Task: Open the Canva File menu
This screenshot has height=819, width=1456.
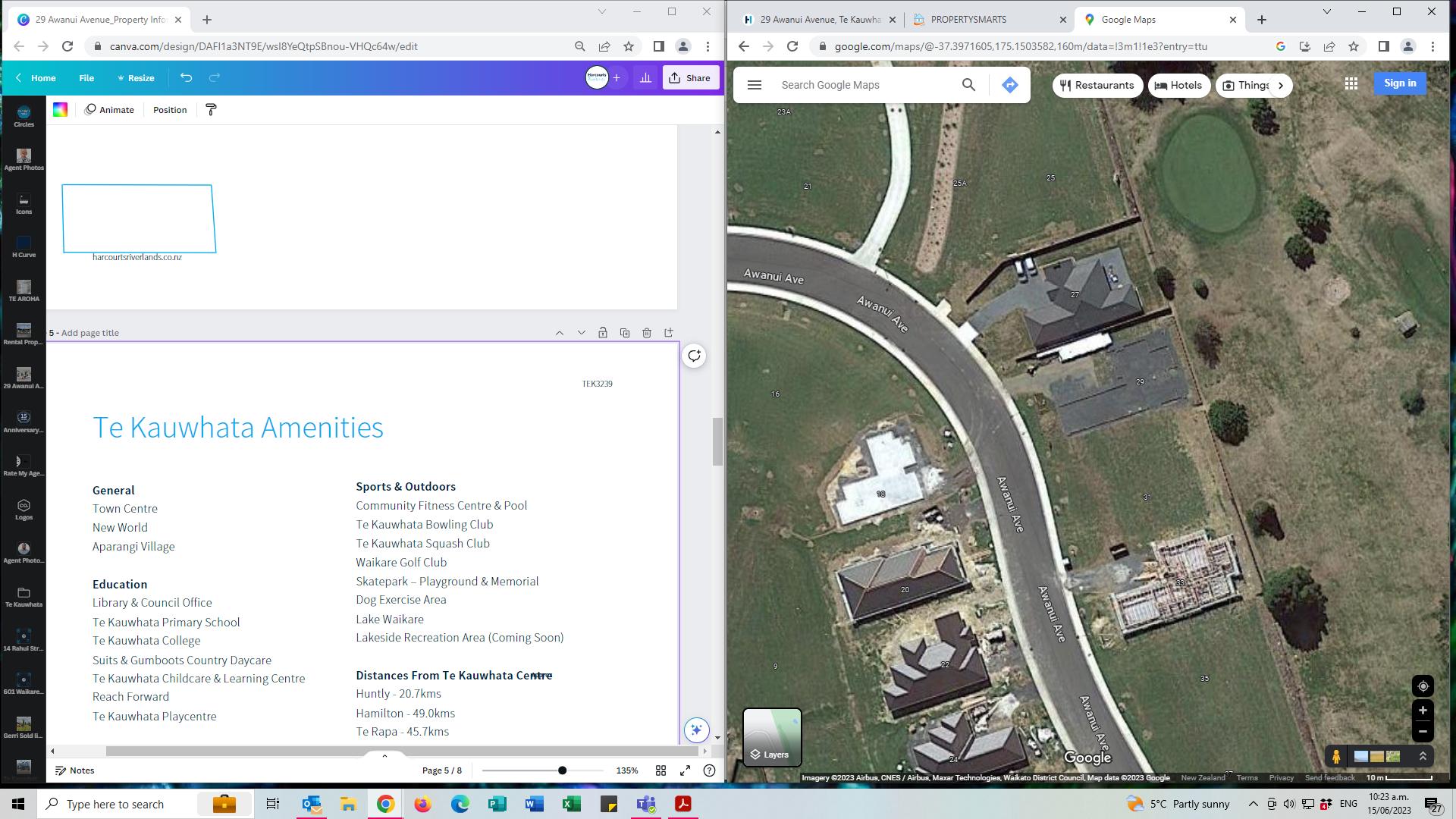Action: point(86,78)
